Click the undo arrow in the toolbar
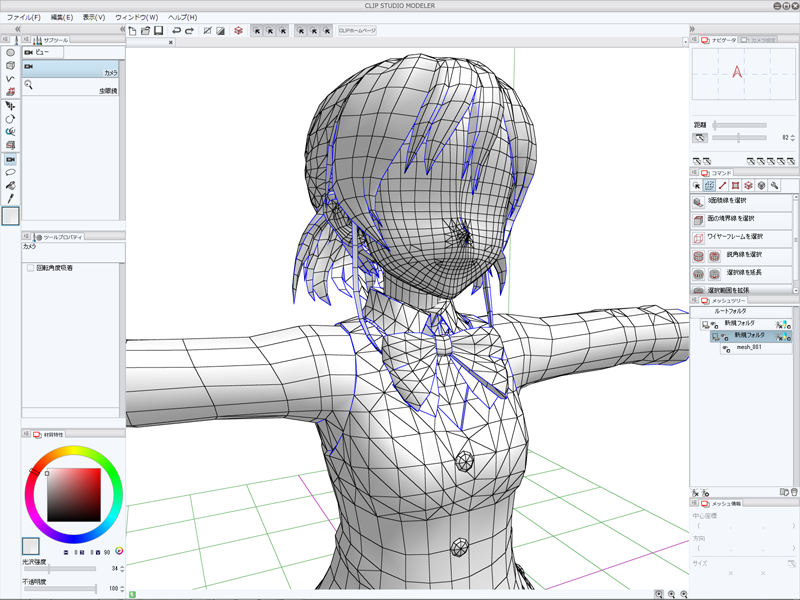The height and width of the screenshot is (600, 800). pos(176,31)
